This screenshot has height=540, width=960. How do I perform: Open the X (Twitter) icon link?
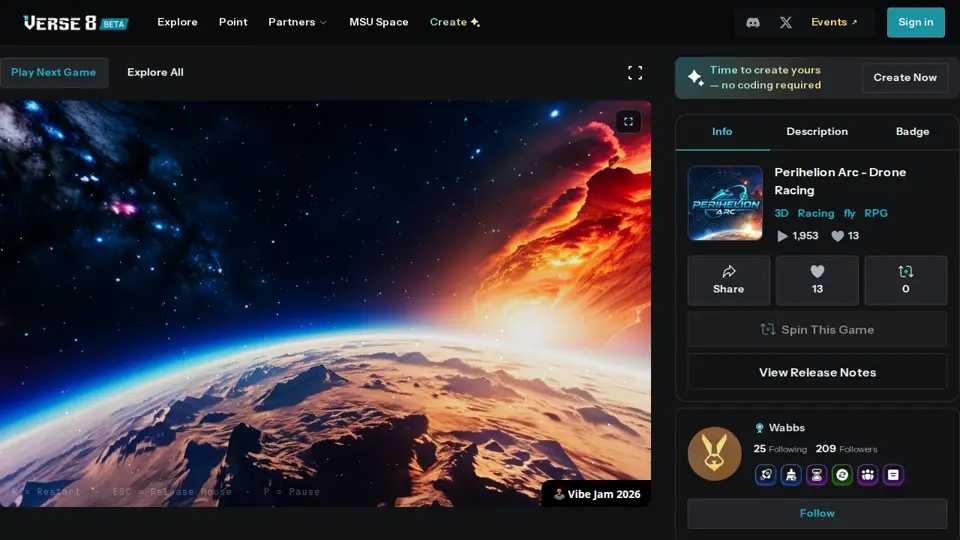tap(786, 23)
